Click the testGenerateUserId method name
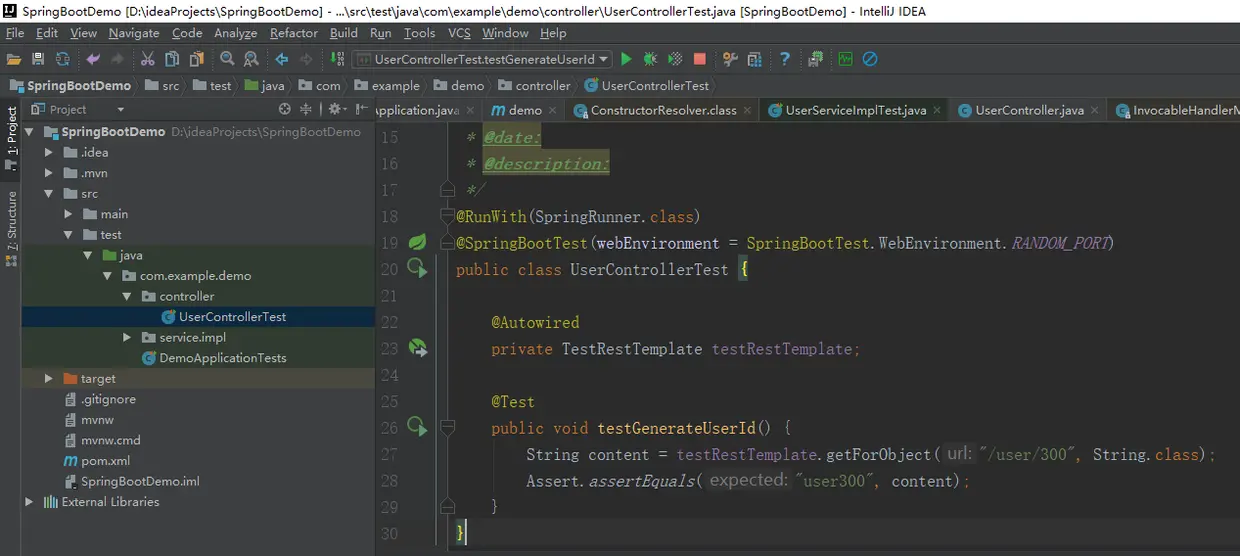The image size is (1240, 556). 676,428
